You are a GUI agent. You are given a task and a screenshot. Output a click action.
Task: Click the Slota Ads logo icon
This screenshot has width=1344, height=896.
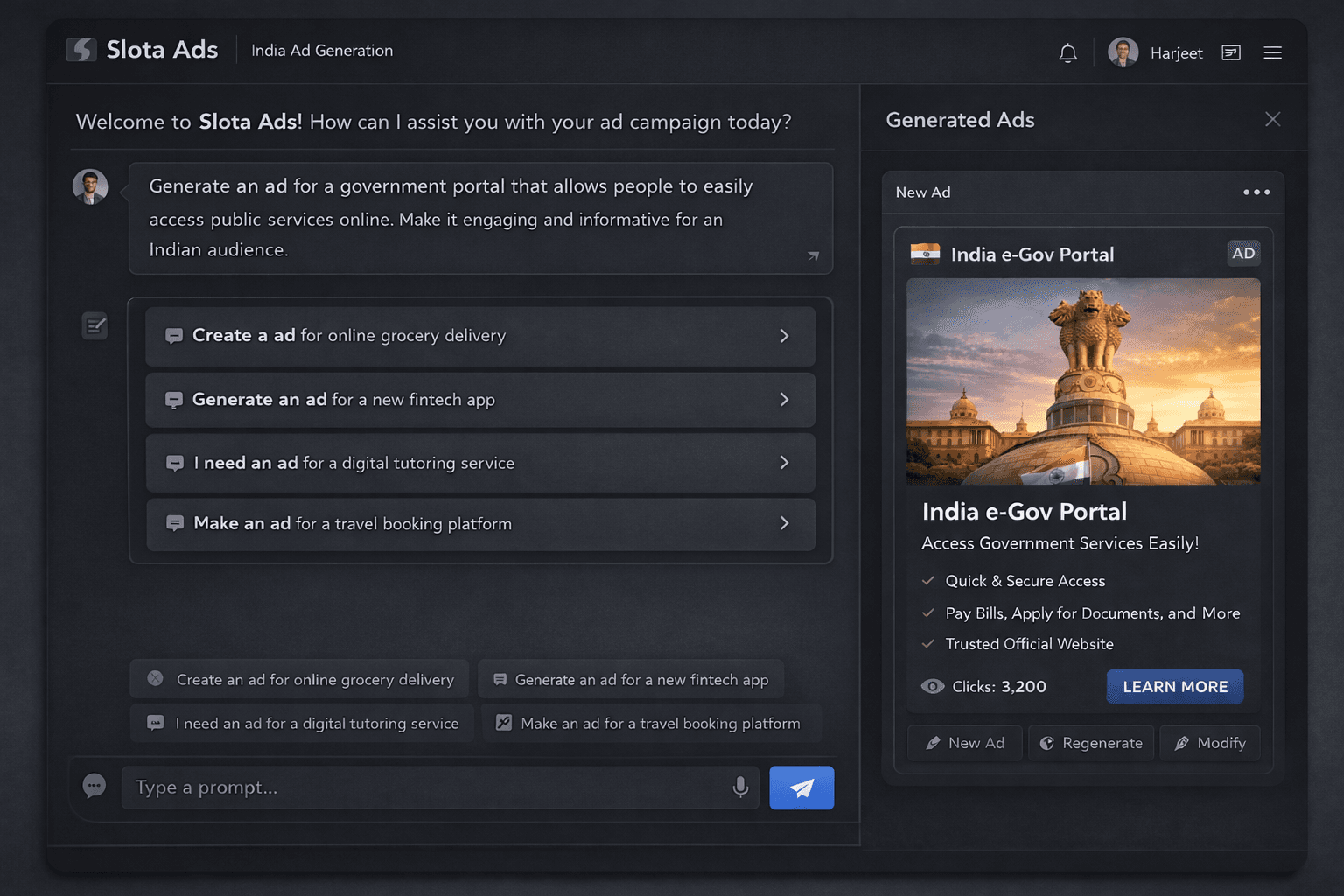tap(81, 50)
